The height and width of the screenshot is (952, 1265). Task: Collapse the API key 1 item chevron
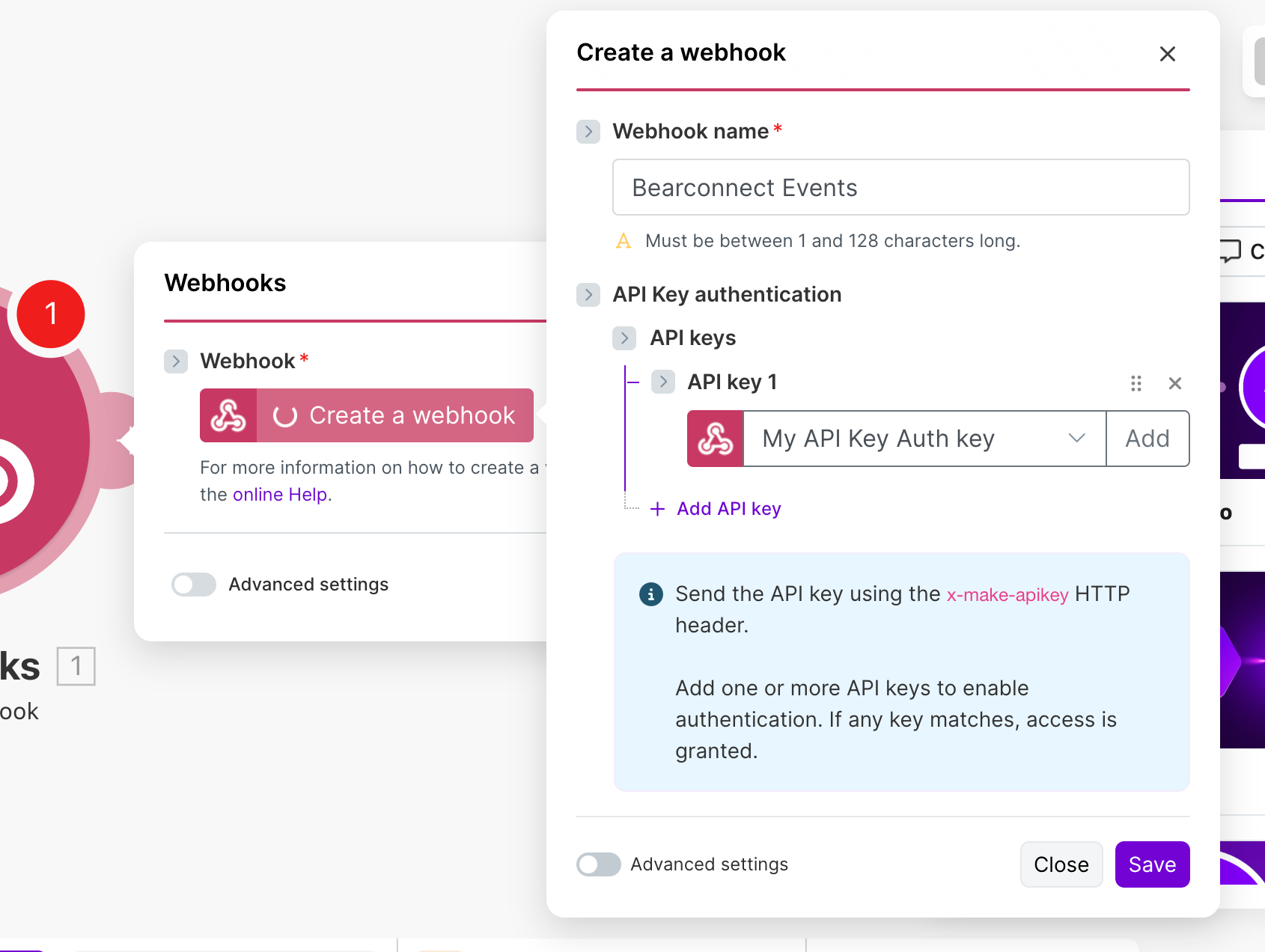tap(662, 382)
